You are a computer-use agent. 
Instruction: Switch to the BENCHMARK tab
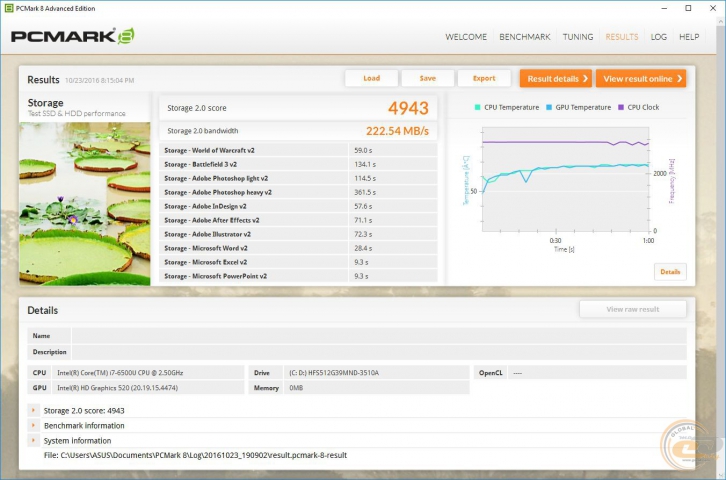coord(525,37)
